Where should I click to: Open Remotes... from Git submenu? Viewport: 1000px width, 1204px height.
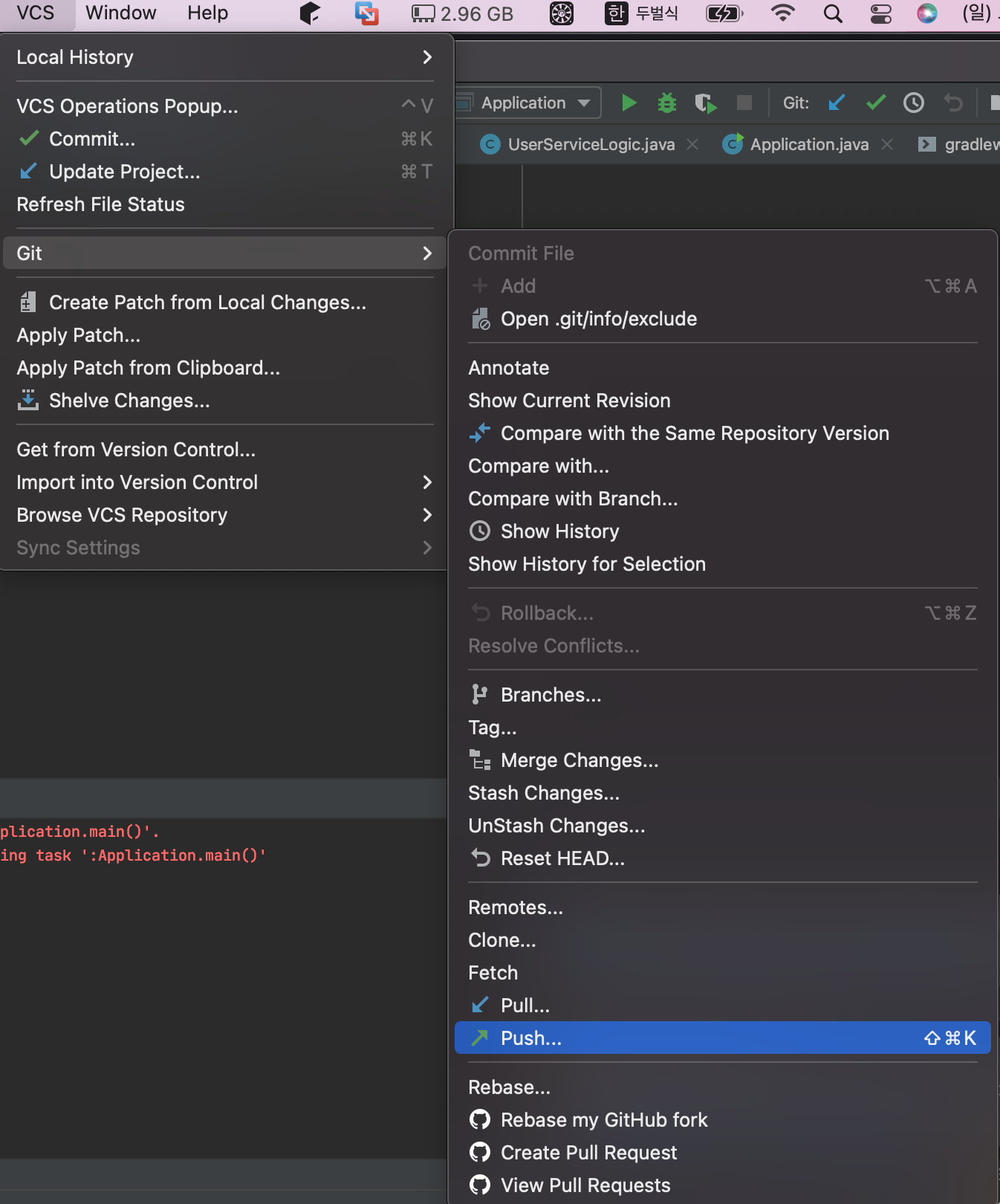pyautogui.click(x=722, y=907)
